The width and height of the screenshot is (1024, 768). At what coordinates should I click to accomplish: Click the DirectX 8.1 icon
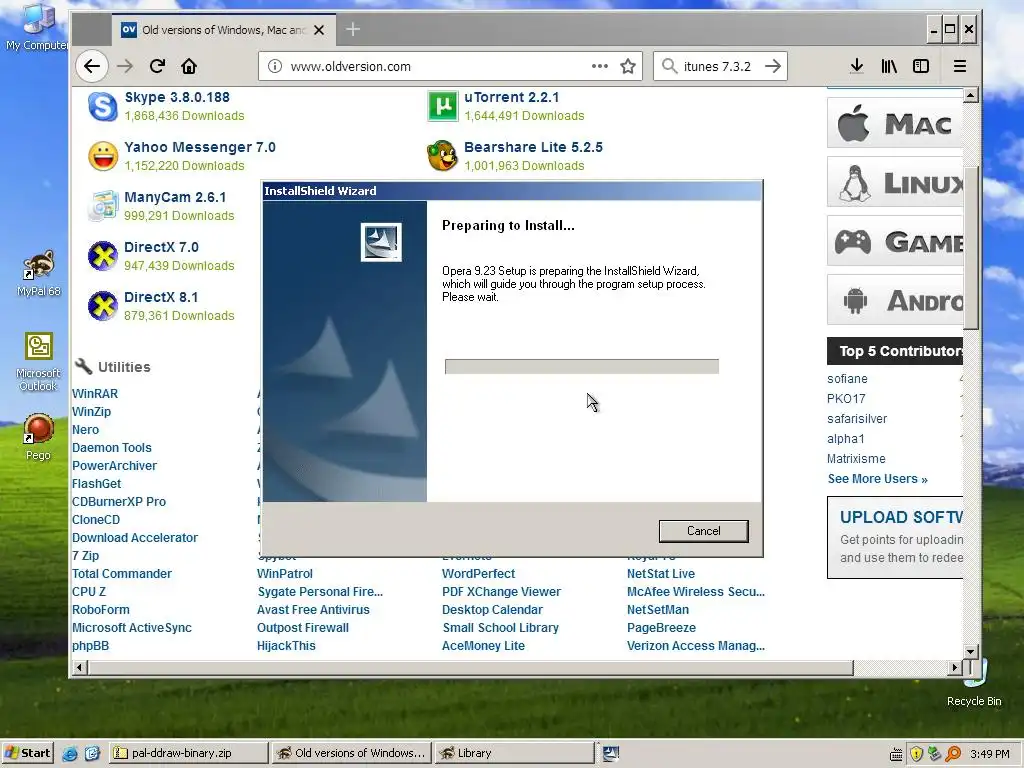coord(103,306)
